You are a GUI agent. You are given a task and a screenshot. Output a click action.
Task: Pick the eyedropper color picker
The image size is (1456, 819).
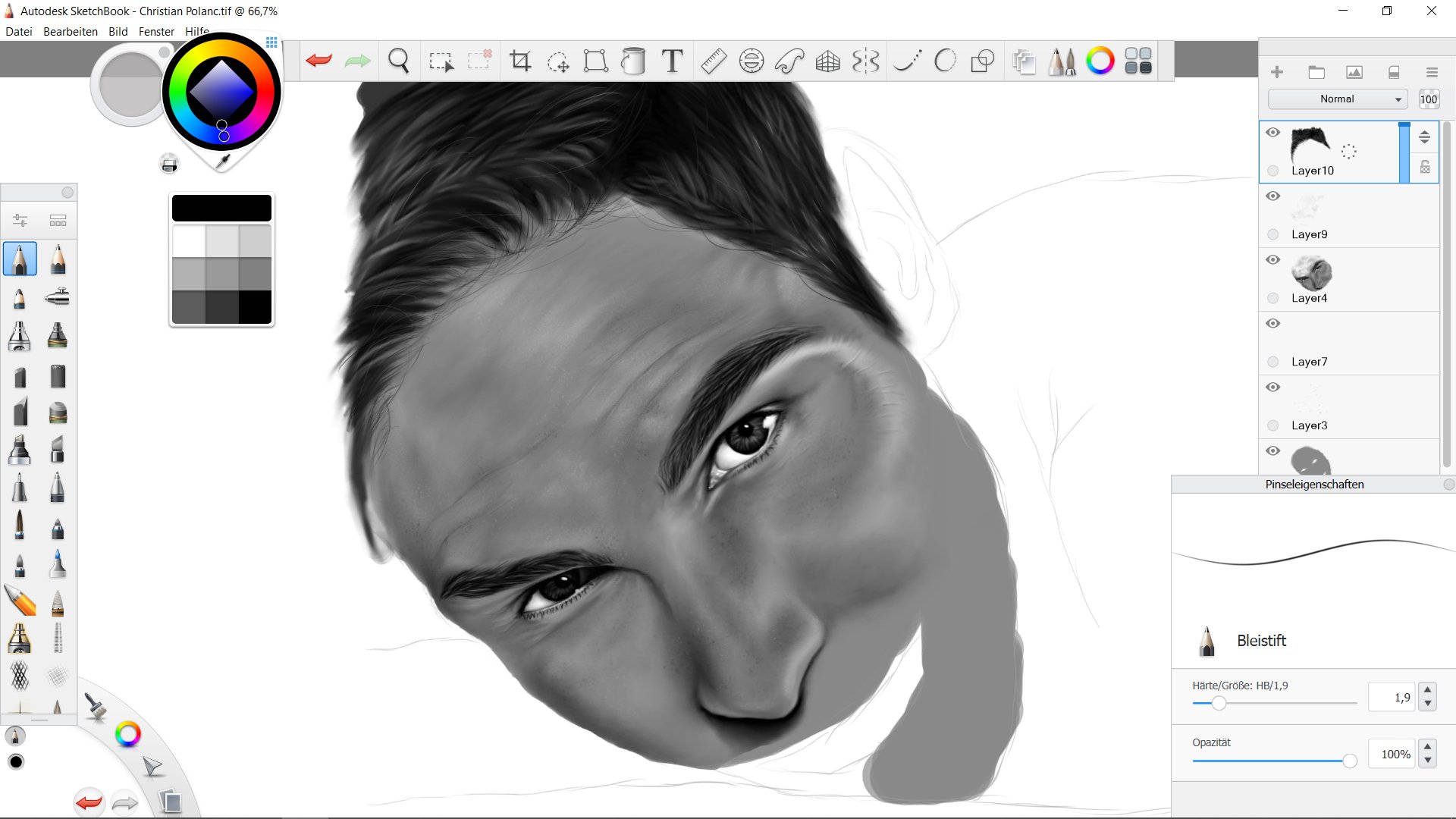coord(222,161)
